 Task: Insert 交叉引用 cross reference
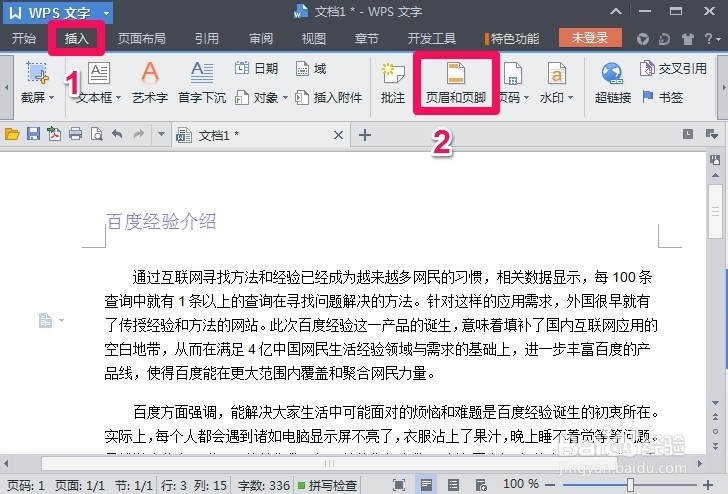pyautogui.click(x=673, y=69)
